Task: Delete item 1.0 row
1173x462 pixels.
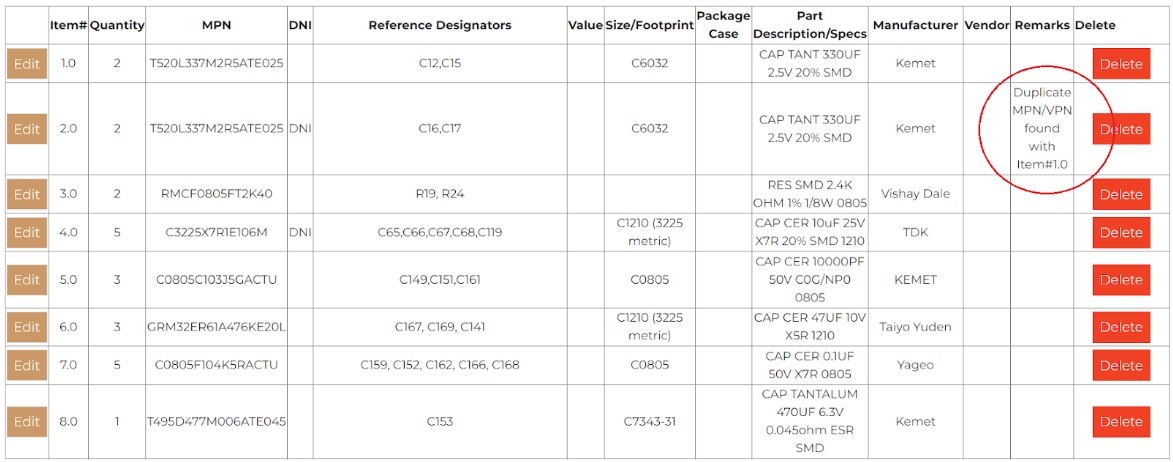Action: point(1121,64)
